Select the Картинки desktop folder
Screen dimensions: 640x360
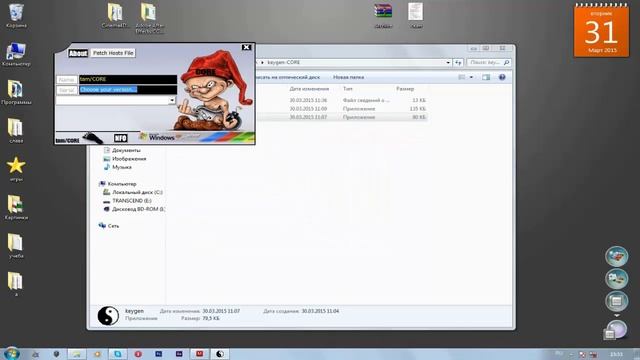(x=16, y=207)
